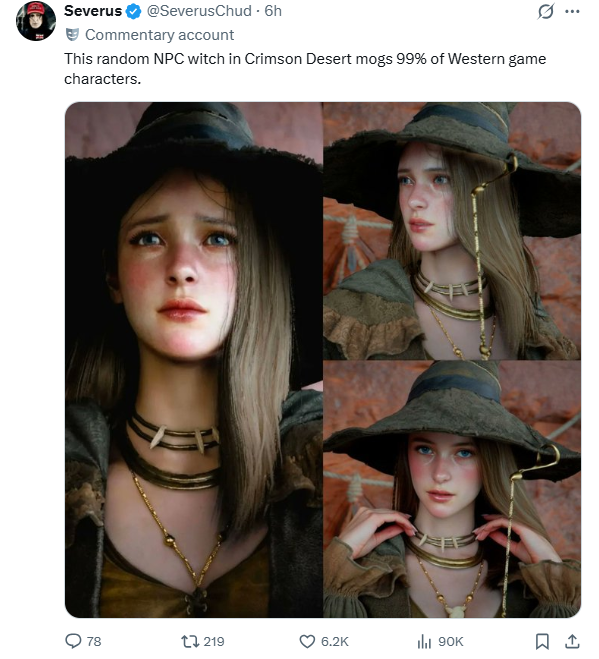Screen dimensions: 599x659
Task: Share the tweet via upload icon
Action: click(x=572, y=641)
